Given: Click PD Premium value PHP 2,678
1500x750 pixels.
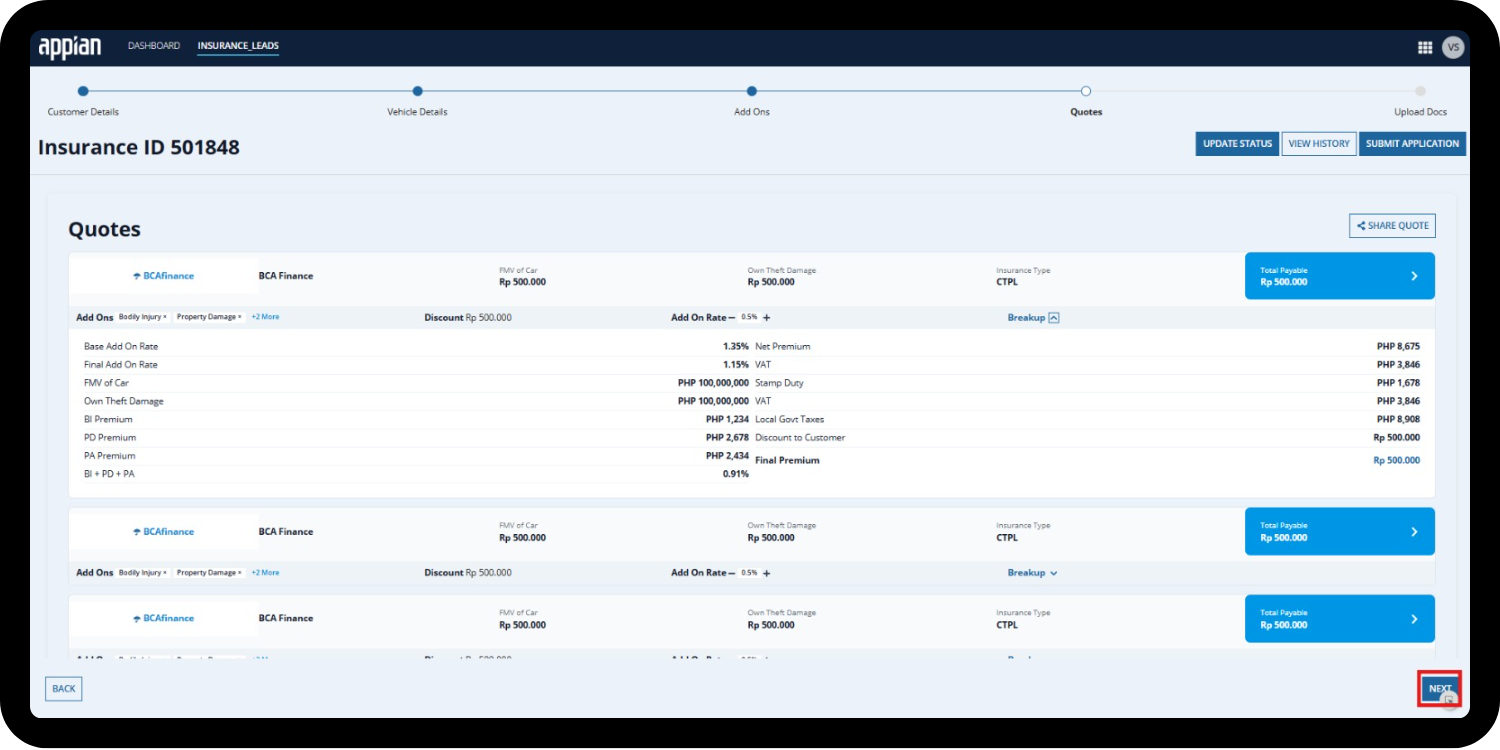Looking at the screenshot, I should pyautogui.click(x=727, y=438).
